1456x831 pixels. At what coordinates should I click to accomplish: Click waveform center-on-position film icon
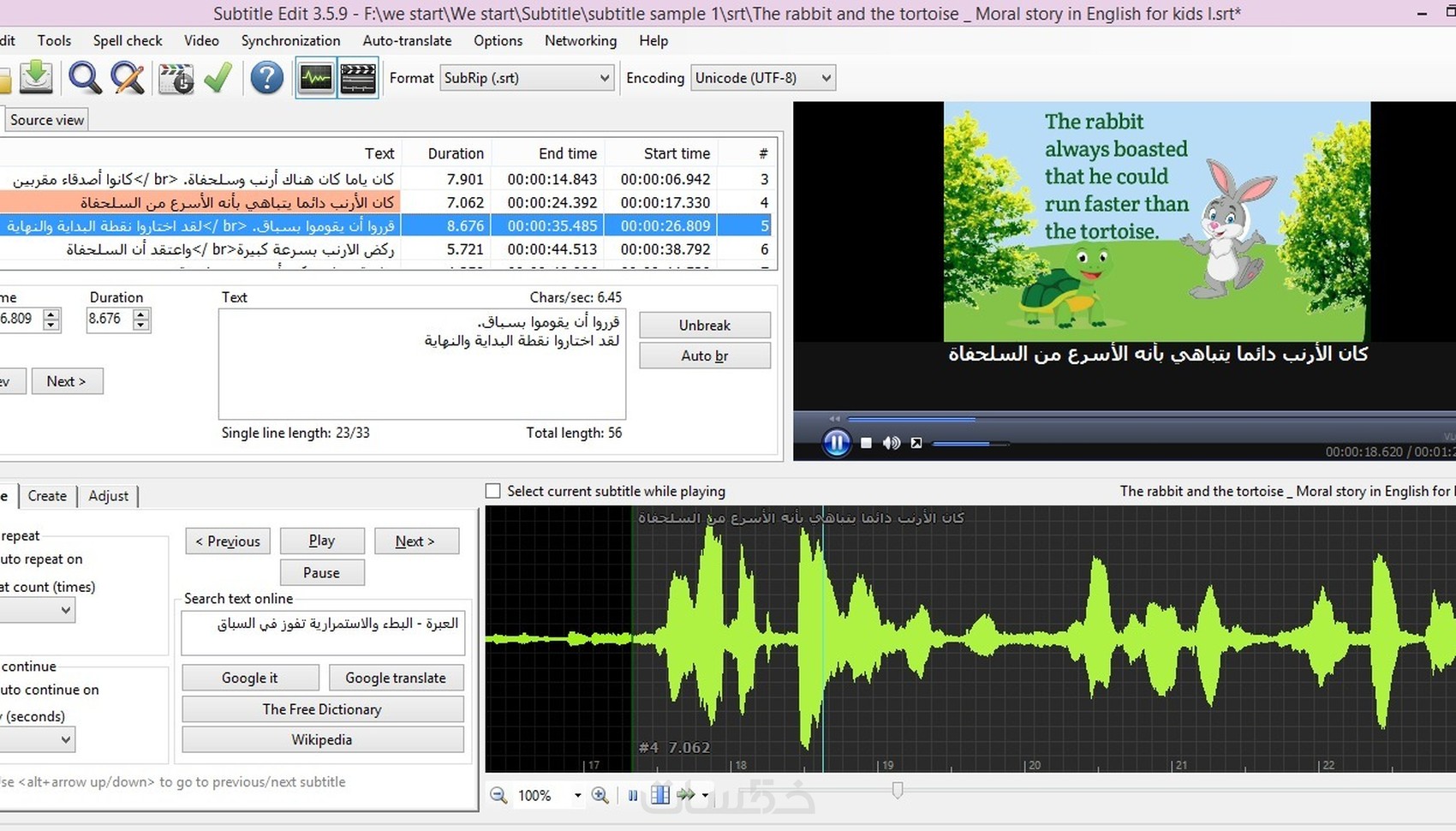pyautogui.click(x=660, y=795)
